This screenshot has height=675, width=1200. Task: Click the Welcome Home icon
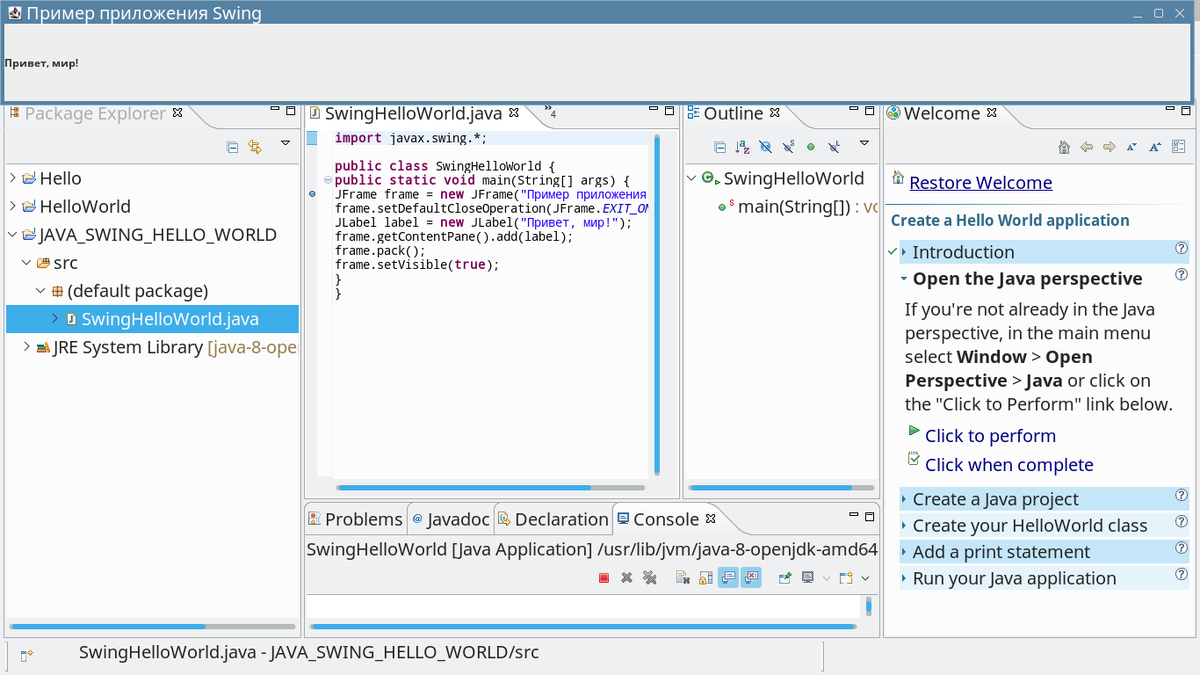(x=1064, y=147)
